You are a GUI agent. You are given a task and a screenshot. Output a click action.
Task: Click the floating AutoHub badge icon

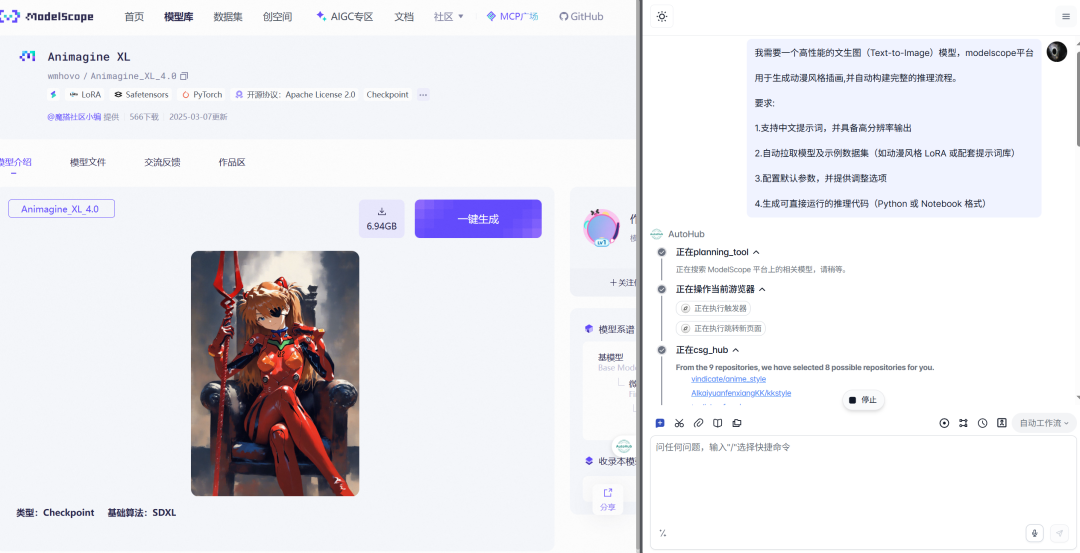click(x=623, y=446)
